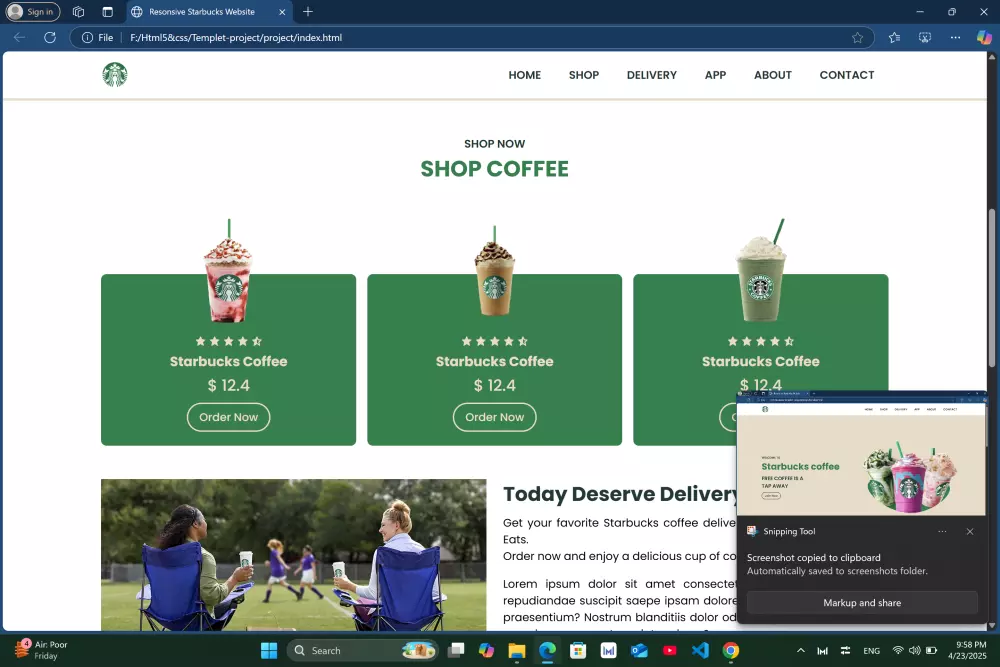Open the Windows Start menu
Screen dimensions: 1000x667
(269, 650)
